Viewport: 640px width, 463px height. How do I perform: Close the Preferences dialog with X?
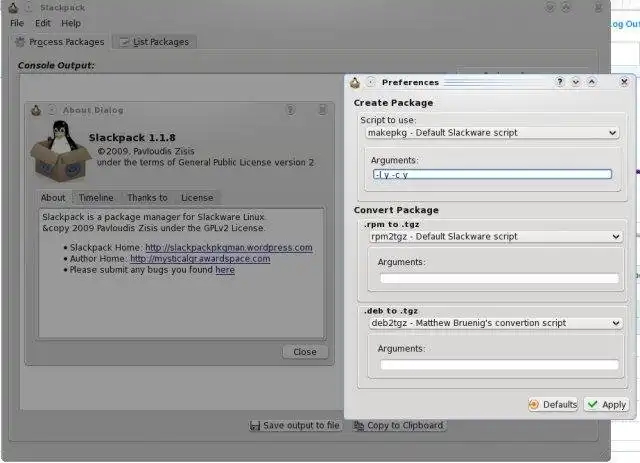624,82
